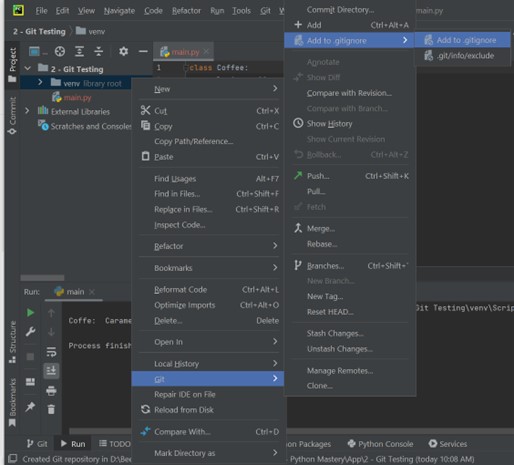Select main.py in the project tree

click(77, 97)
